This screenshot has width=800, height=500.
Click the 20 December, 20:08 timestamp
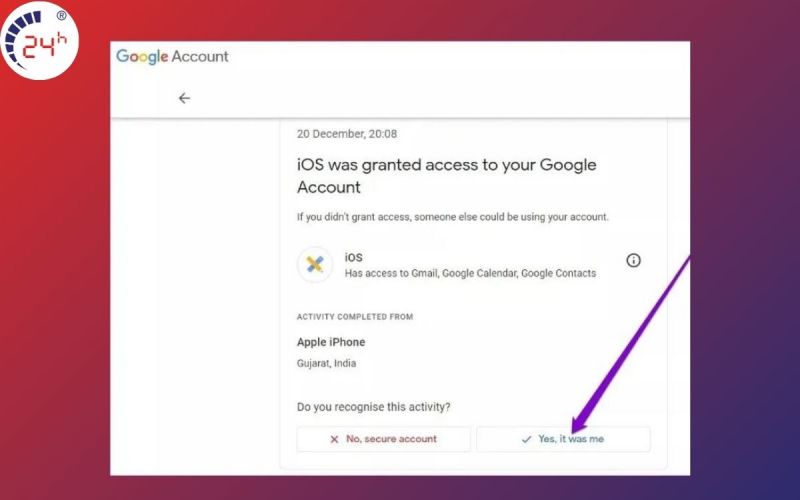coord(347,134)
